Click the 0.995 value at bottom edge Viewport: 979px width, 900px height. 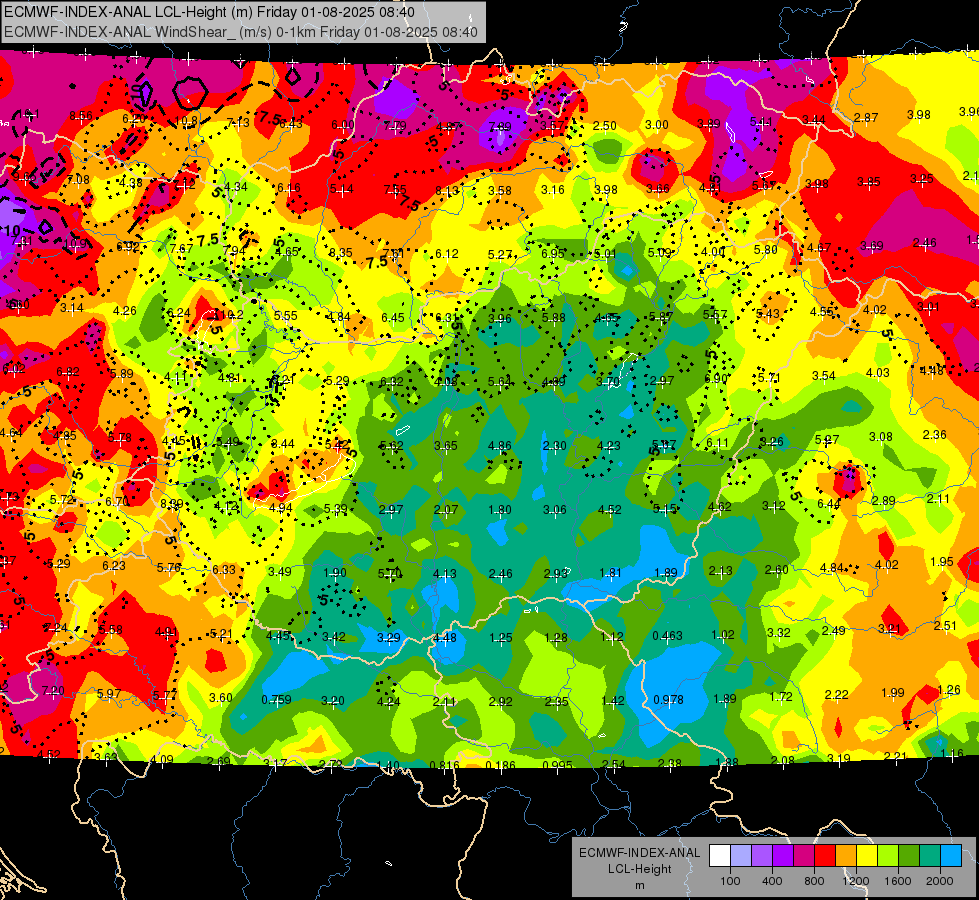[x=558, y=765]
